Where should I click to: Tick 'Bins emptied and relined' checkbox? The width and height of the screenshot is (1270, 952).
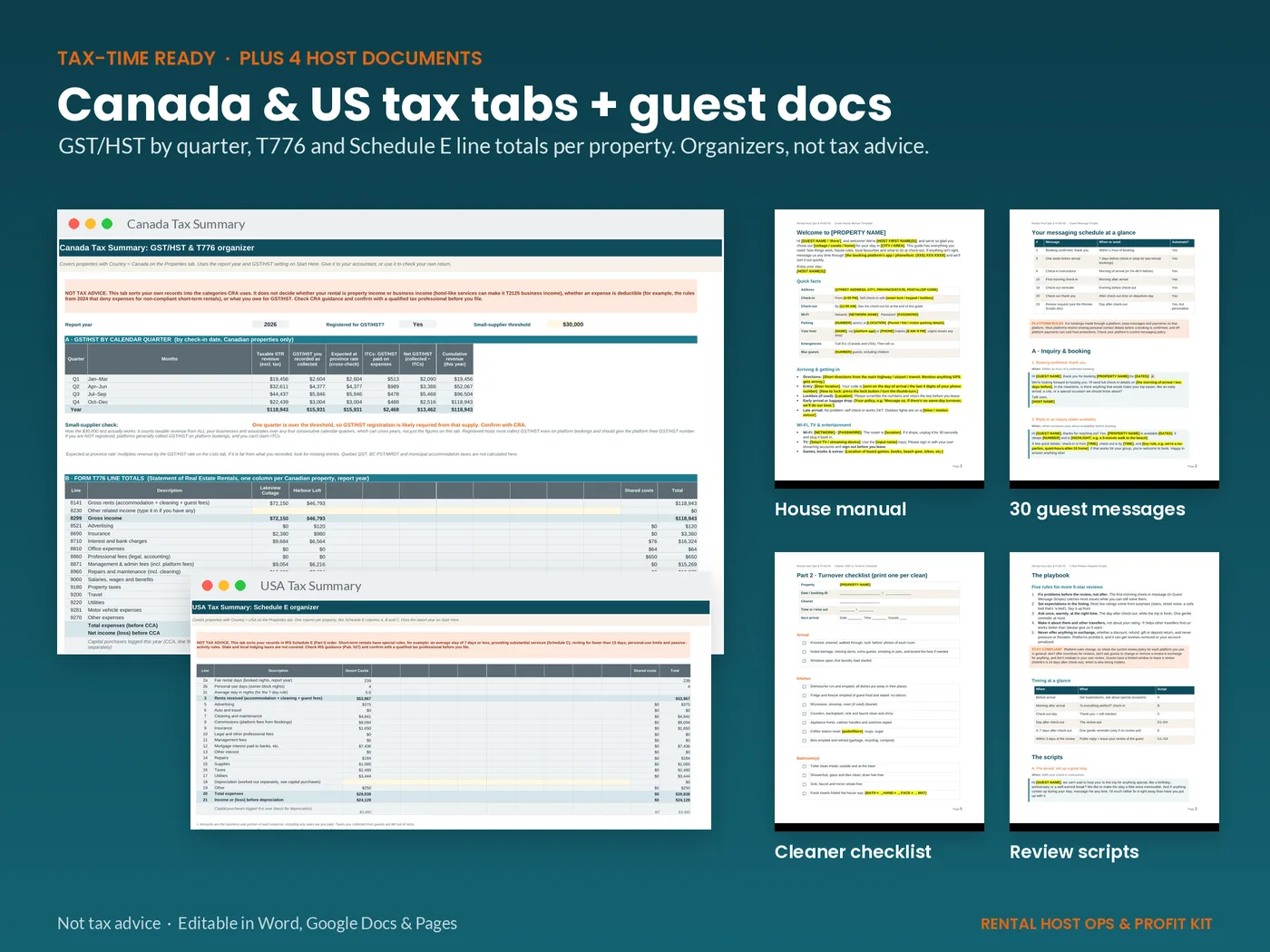click(x=805, y=741)
